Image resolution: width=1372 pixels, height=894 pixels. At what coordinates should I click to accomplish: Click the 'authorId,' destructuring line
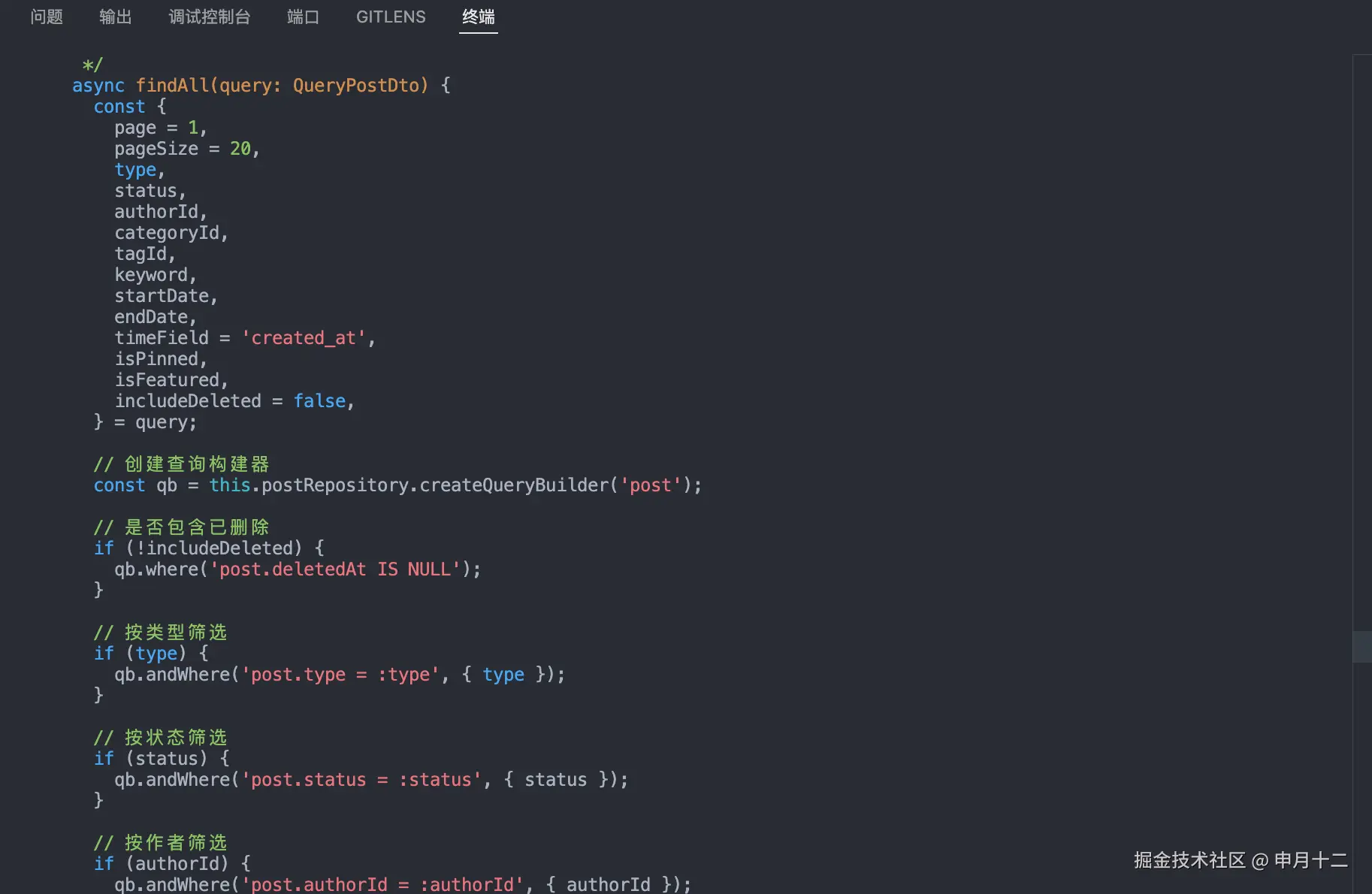[161, 212]
